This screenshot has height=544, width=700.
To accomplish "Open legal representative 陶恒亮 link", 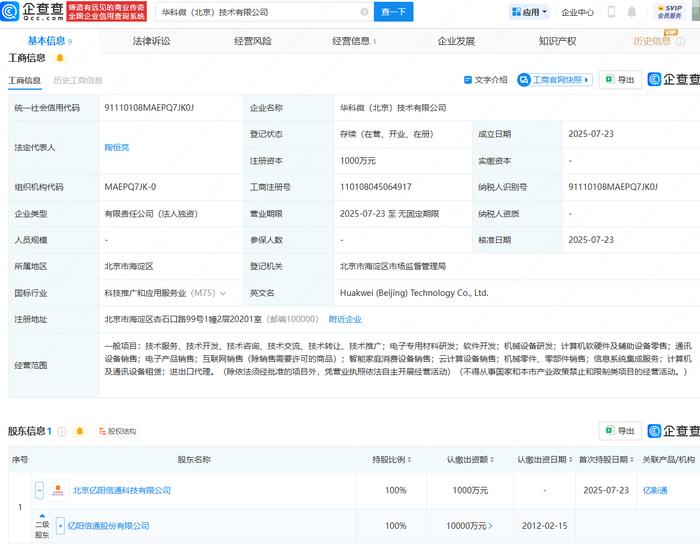I will 117,147.
